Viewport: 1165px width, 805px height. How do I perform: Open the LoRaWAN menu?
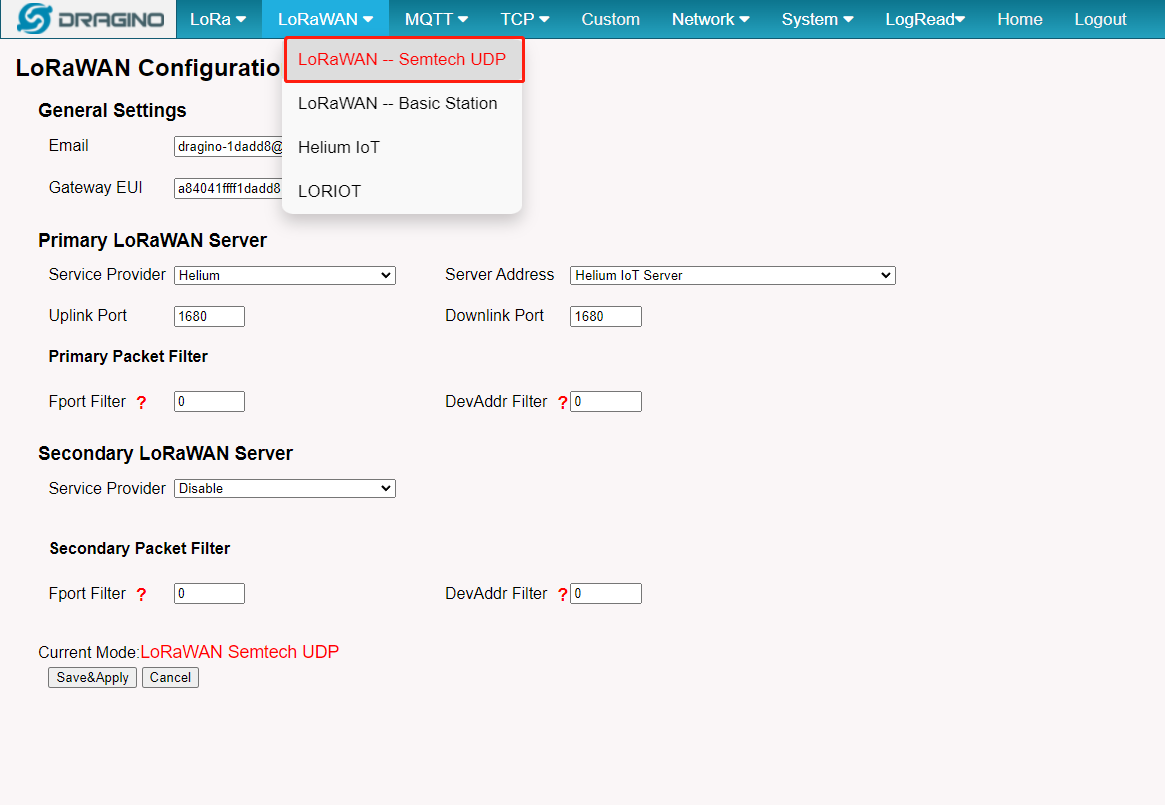pyautogui.click(x=325, y=19)
